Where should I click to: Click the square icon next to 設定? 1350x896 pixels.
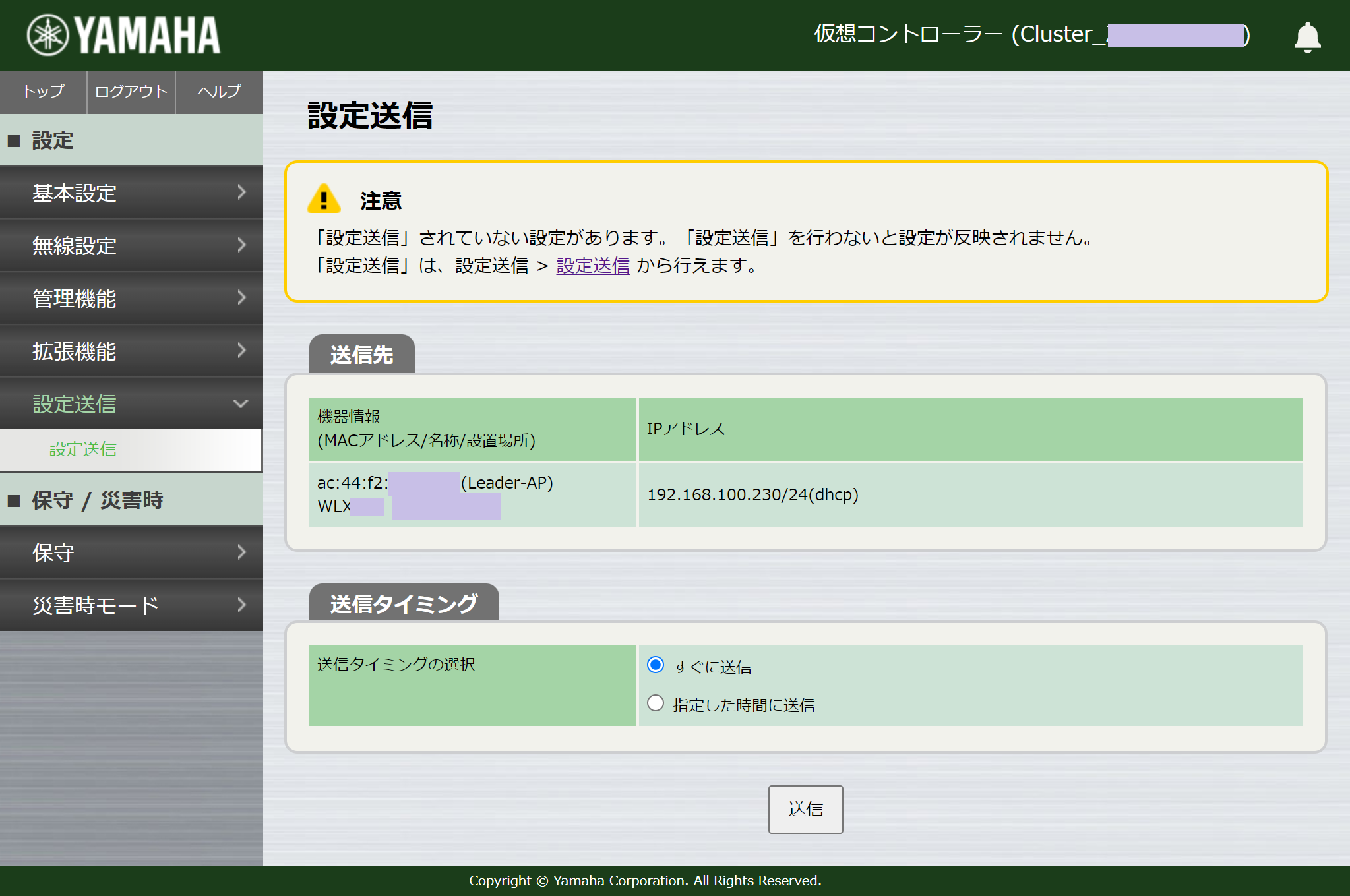click(14, 140)
